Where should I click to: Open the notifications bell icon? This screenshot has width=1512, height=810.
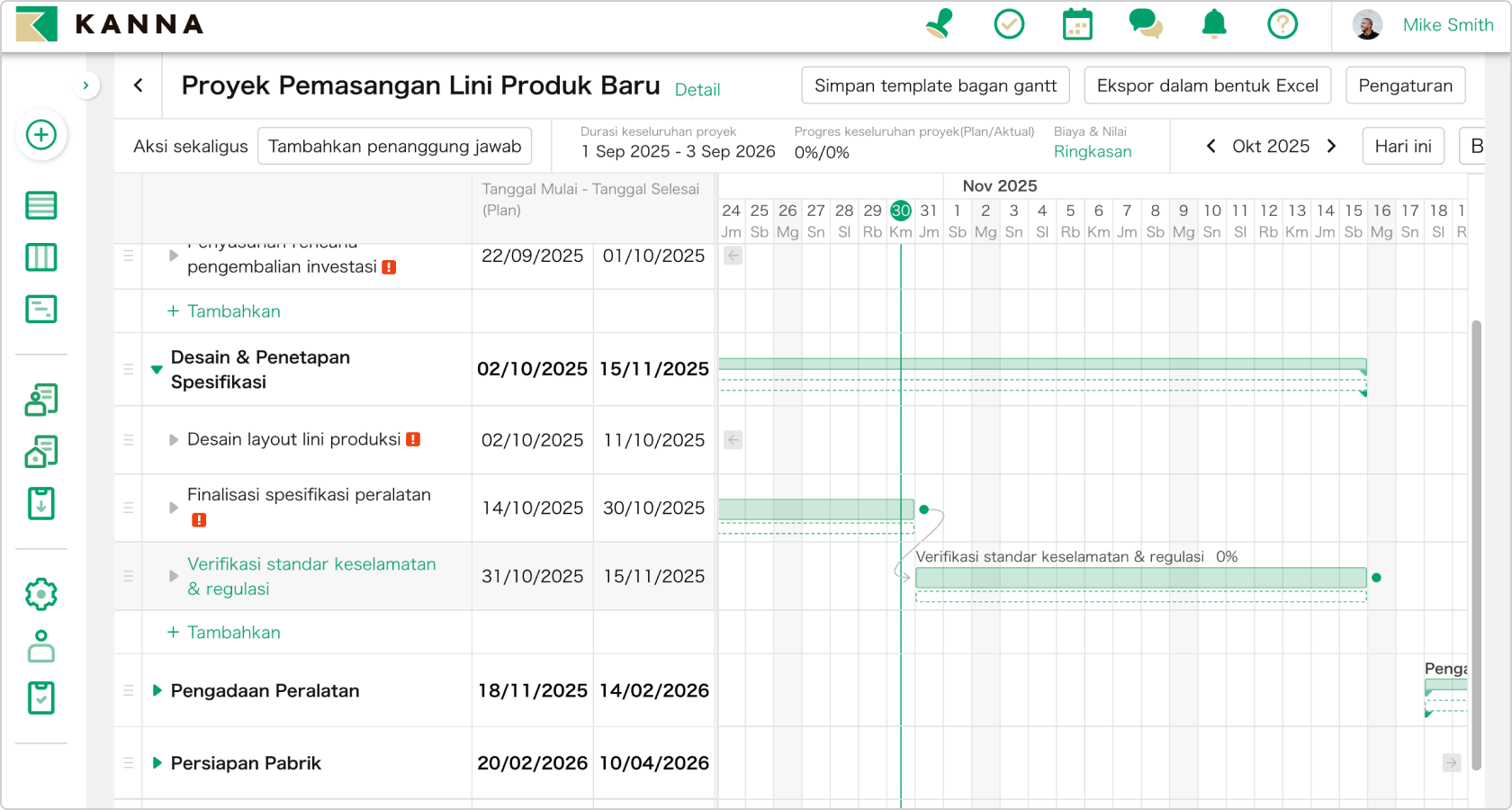tap(1213, 24)
